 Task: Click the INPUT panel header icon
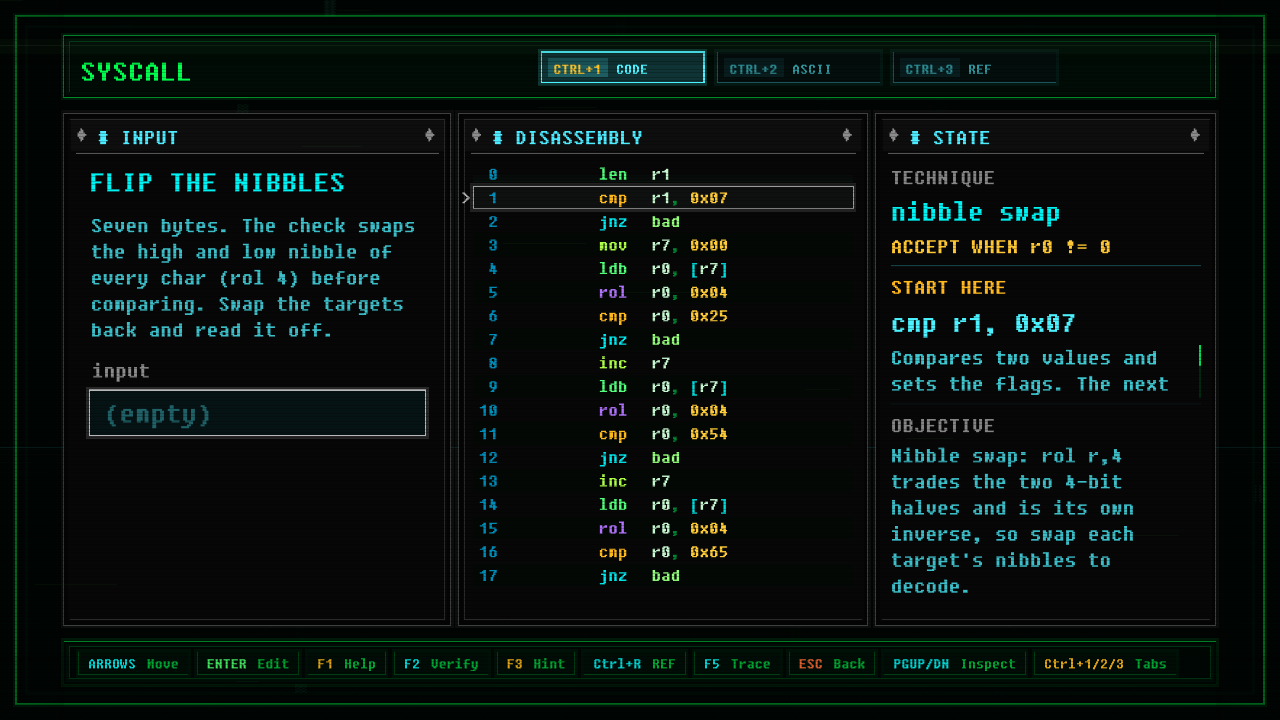[x=103, y=137]
